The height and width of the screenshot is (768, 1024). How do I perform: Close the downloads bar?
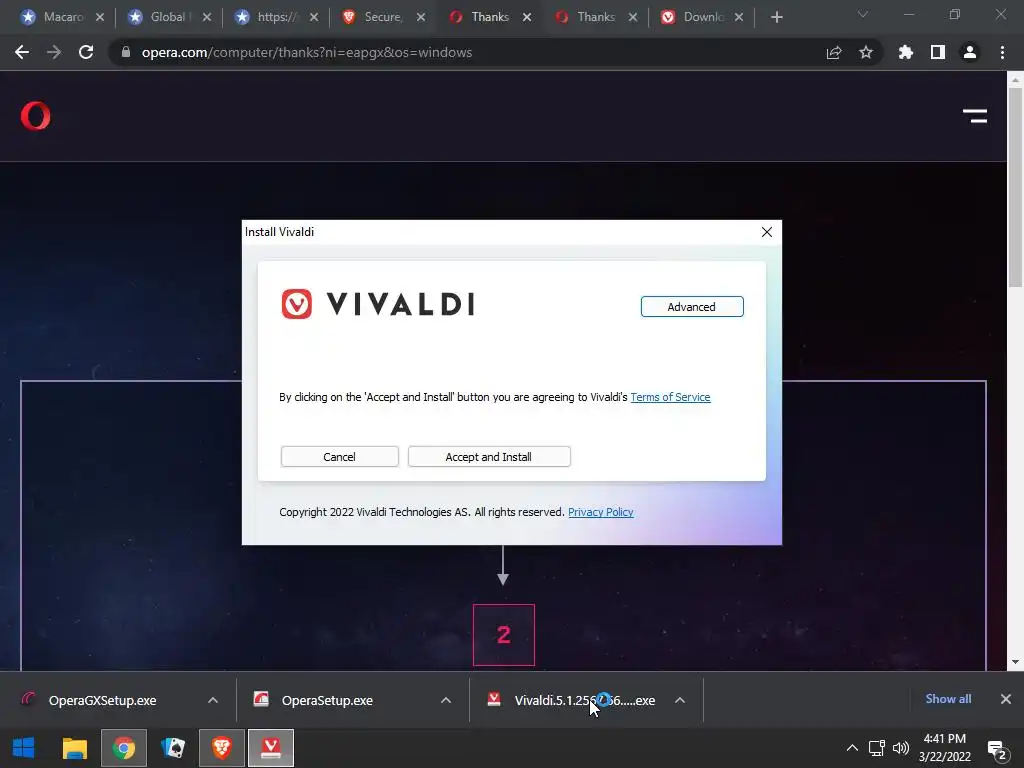pyautogui.click(x=1006, y=699)
